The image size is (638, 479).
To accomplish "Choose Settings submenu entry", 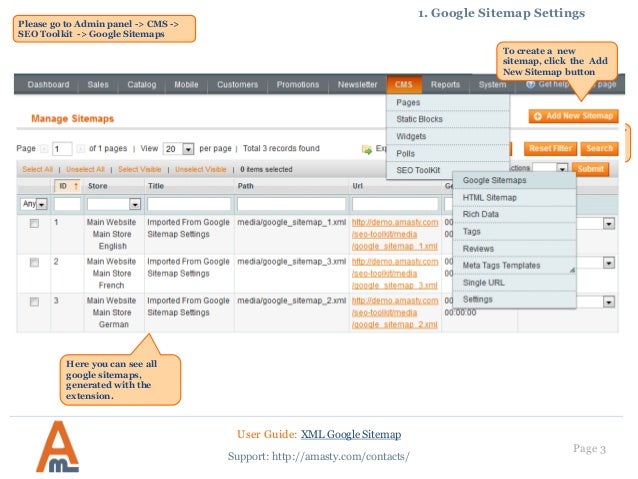I will [x=514, y=299].
